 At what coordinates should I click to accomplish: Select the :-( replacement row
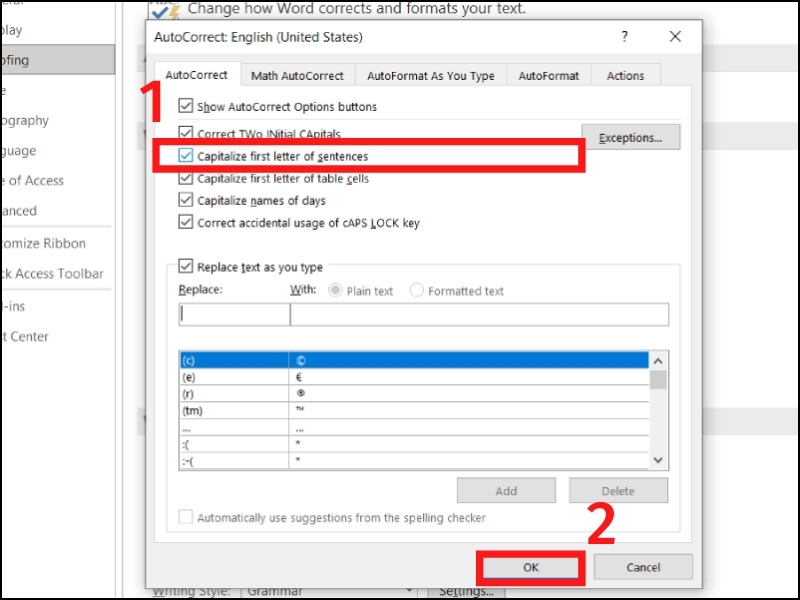coord(414,460)
